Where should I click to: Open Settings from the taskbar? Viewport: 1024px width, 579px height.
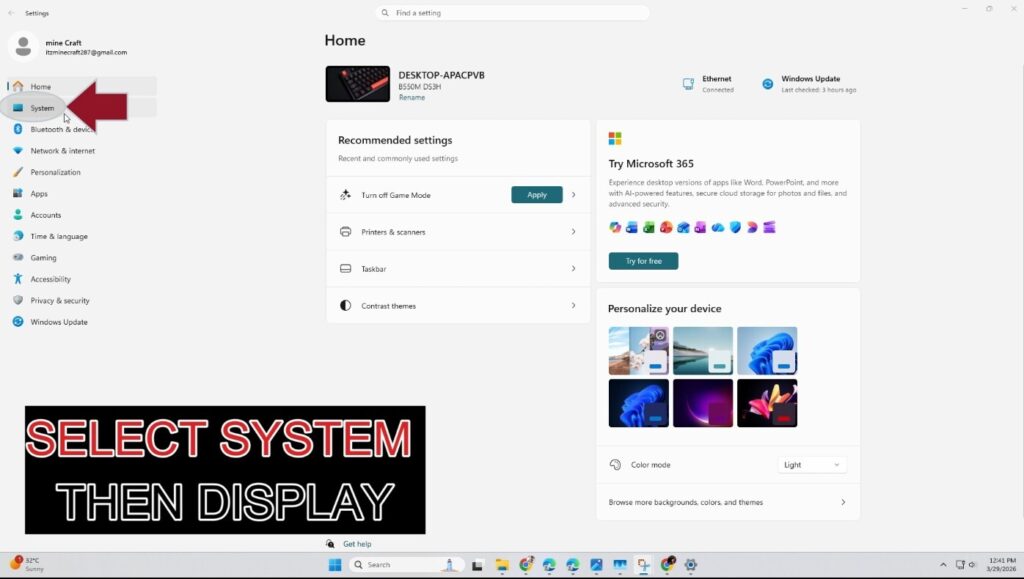690,565
